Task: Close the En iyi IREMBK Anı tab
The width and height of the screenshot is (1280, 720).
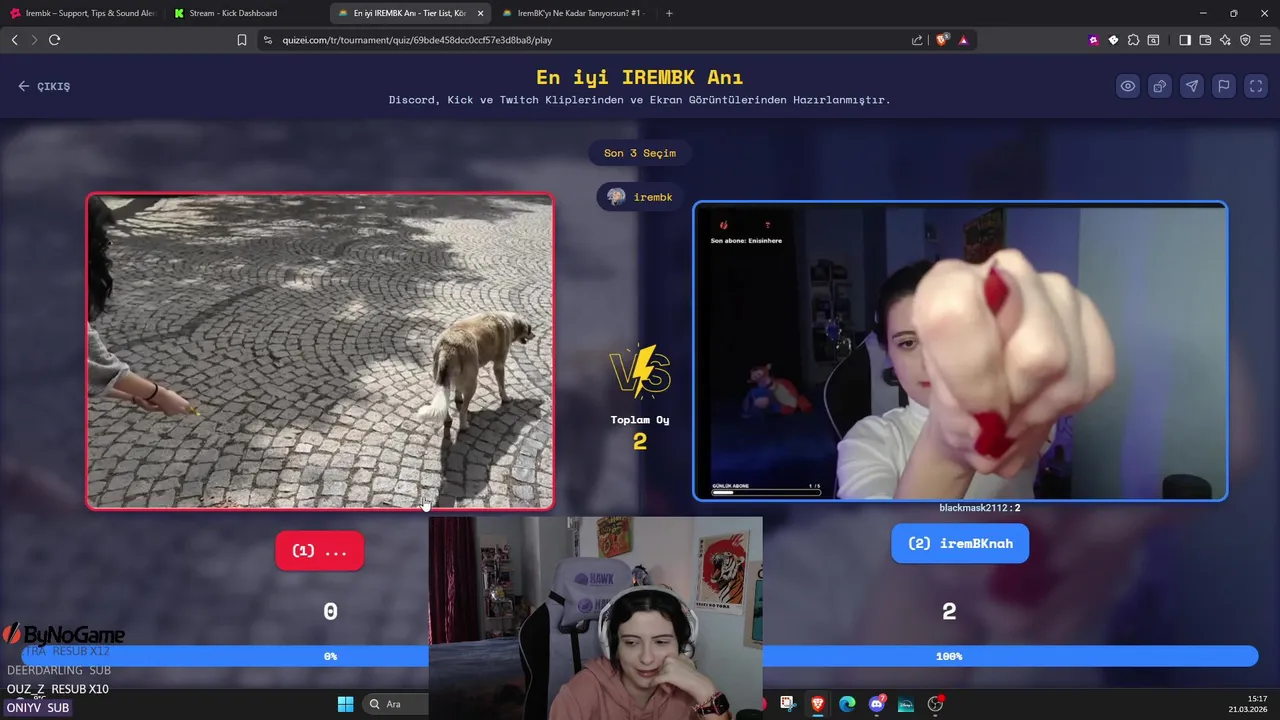Action: point(480,13)
